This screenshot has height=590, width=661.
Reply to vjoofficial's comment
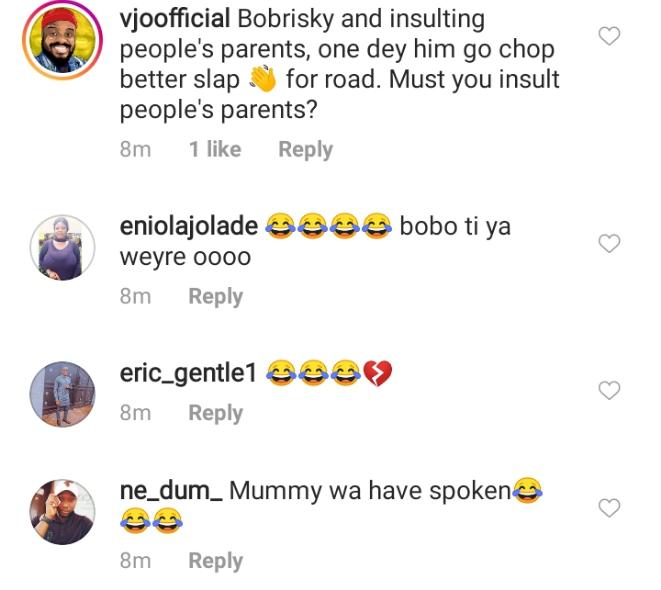click(305, 149)
